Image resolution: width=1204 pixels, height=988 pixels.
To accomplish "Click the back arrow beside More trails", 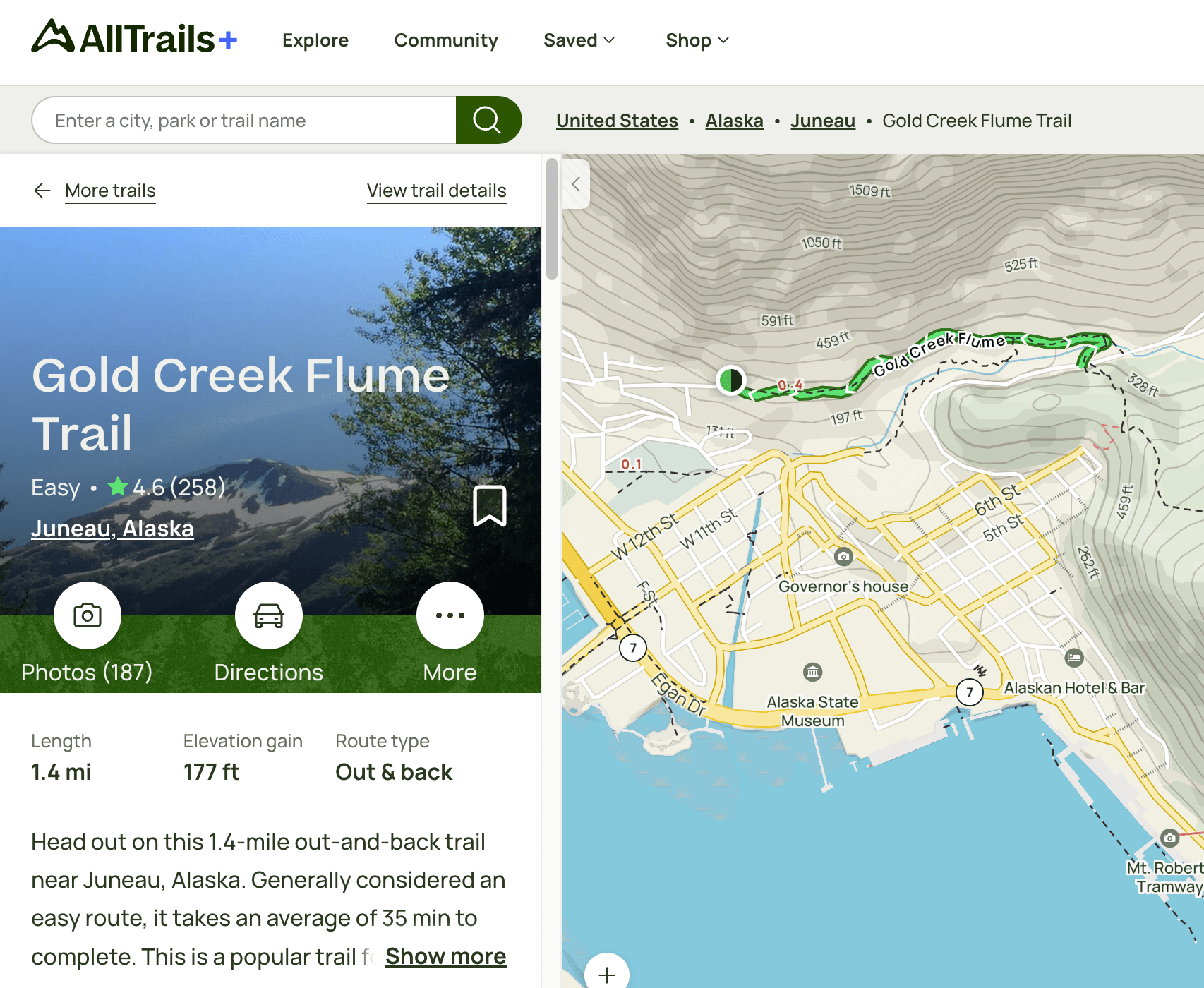I will [x=42, y=191].
